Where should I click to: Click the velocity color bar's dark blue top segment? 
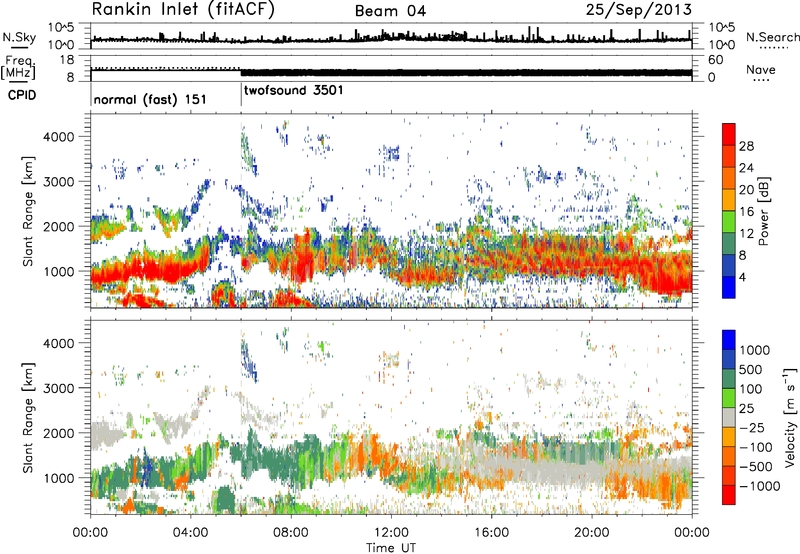tap(729, 340)
